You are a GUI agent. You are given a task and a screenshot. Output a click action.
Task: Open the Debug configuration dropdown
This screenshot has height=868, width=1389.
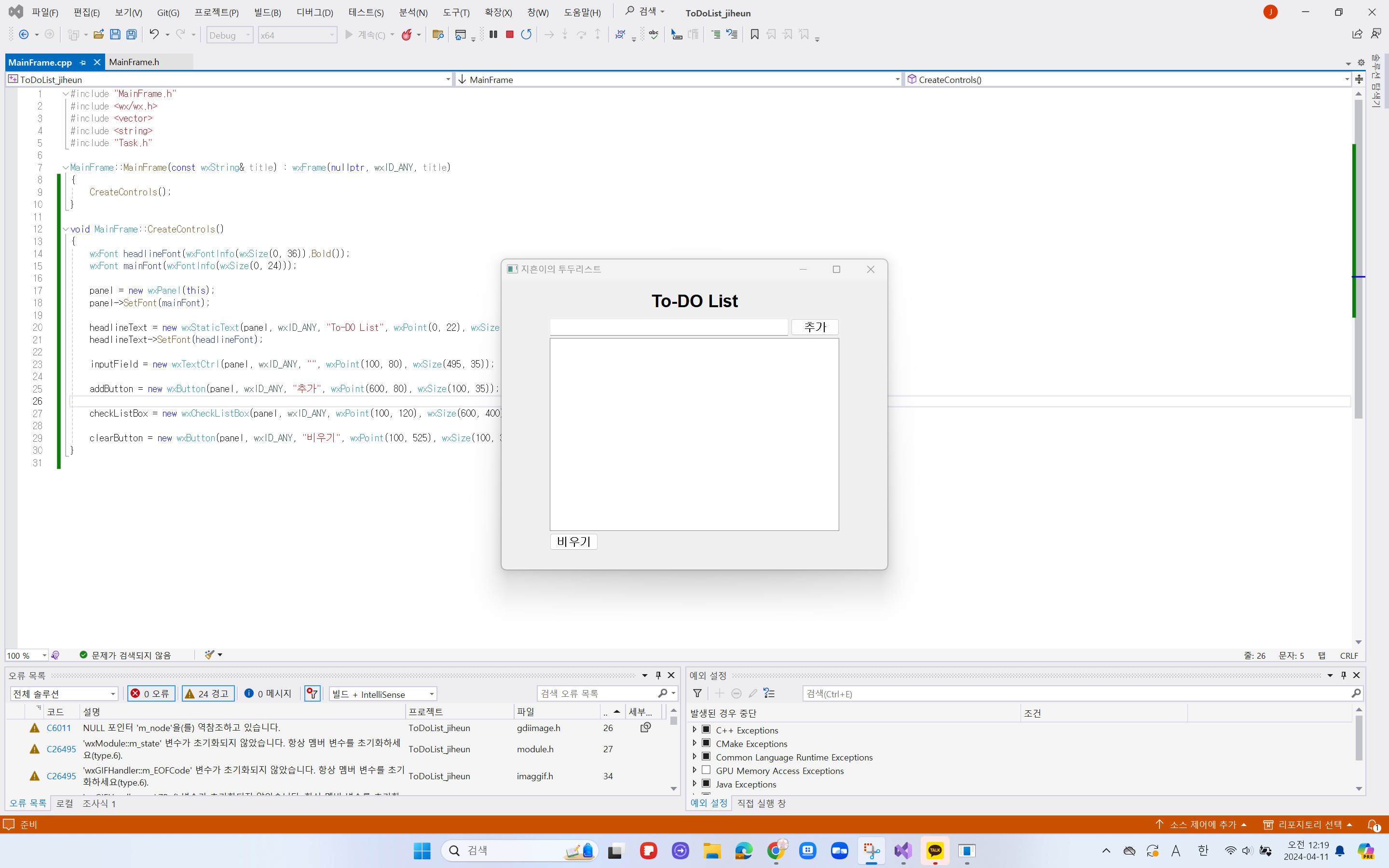[230, 35]
